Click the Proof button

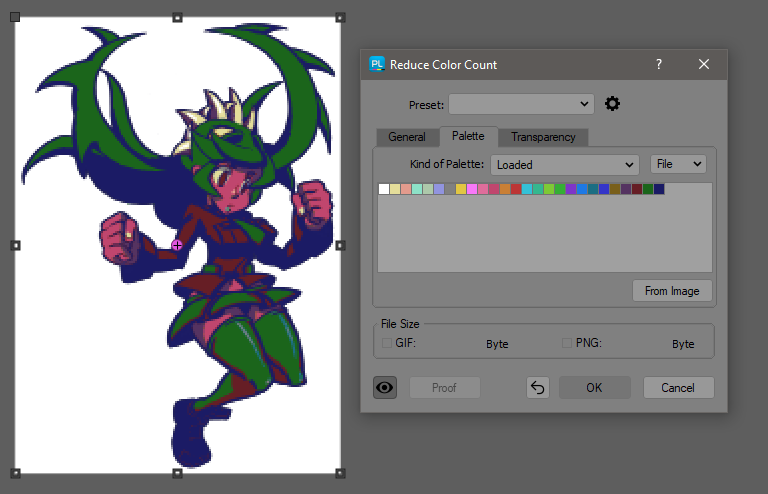(444, 388)
